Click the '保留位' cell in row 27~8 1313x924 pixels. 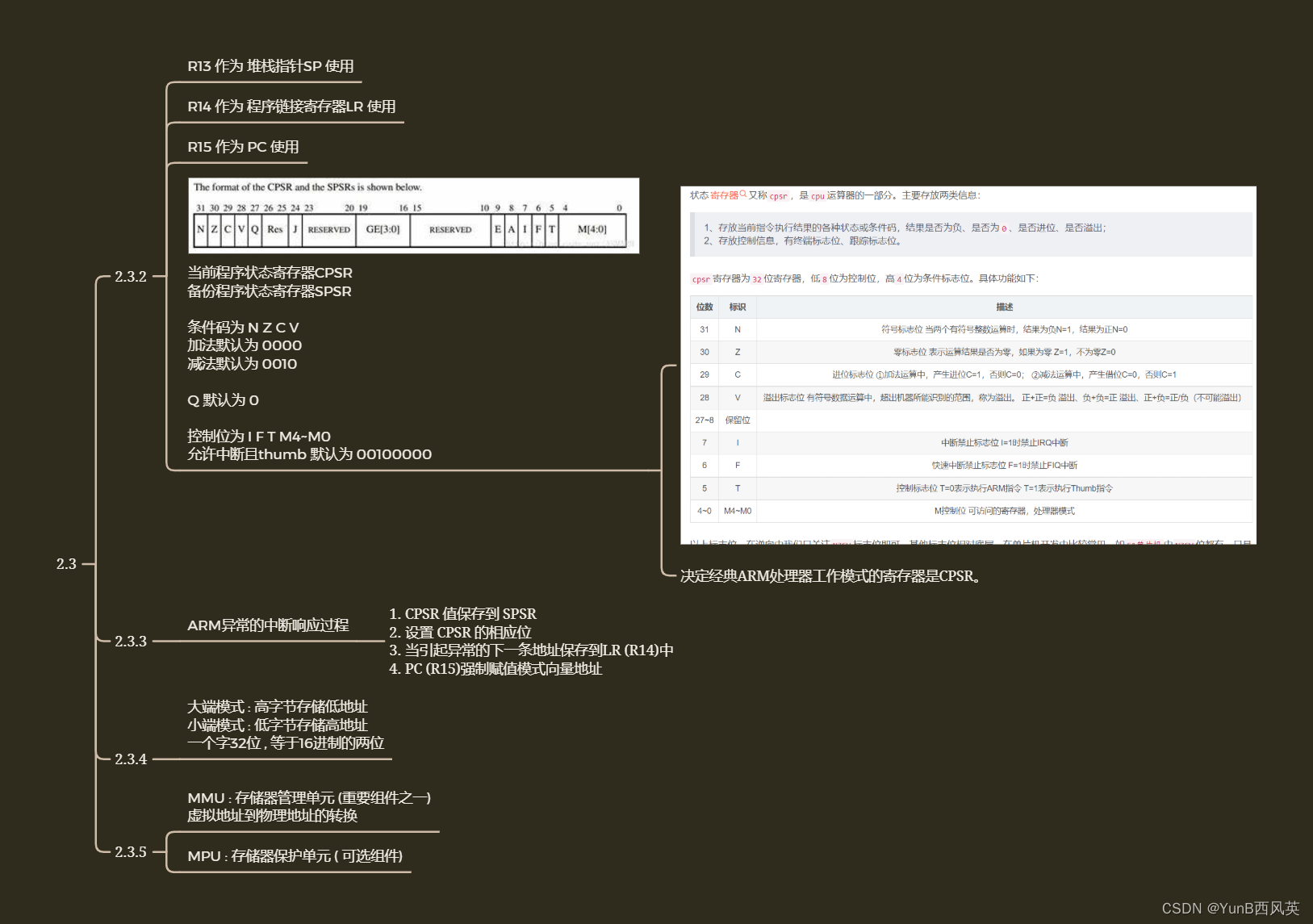point(738,420)
